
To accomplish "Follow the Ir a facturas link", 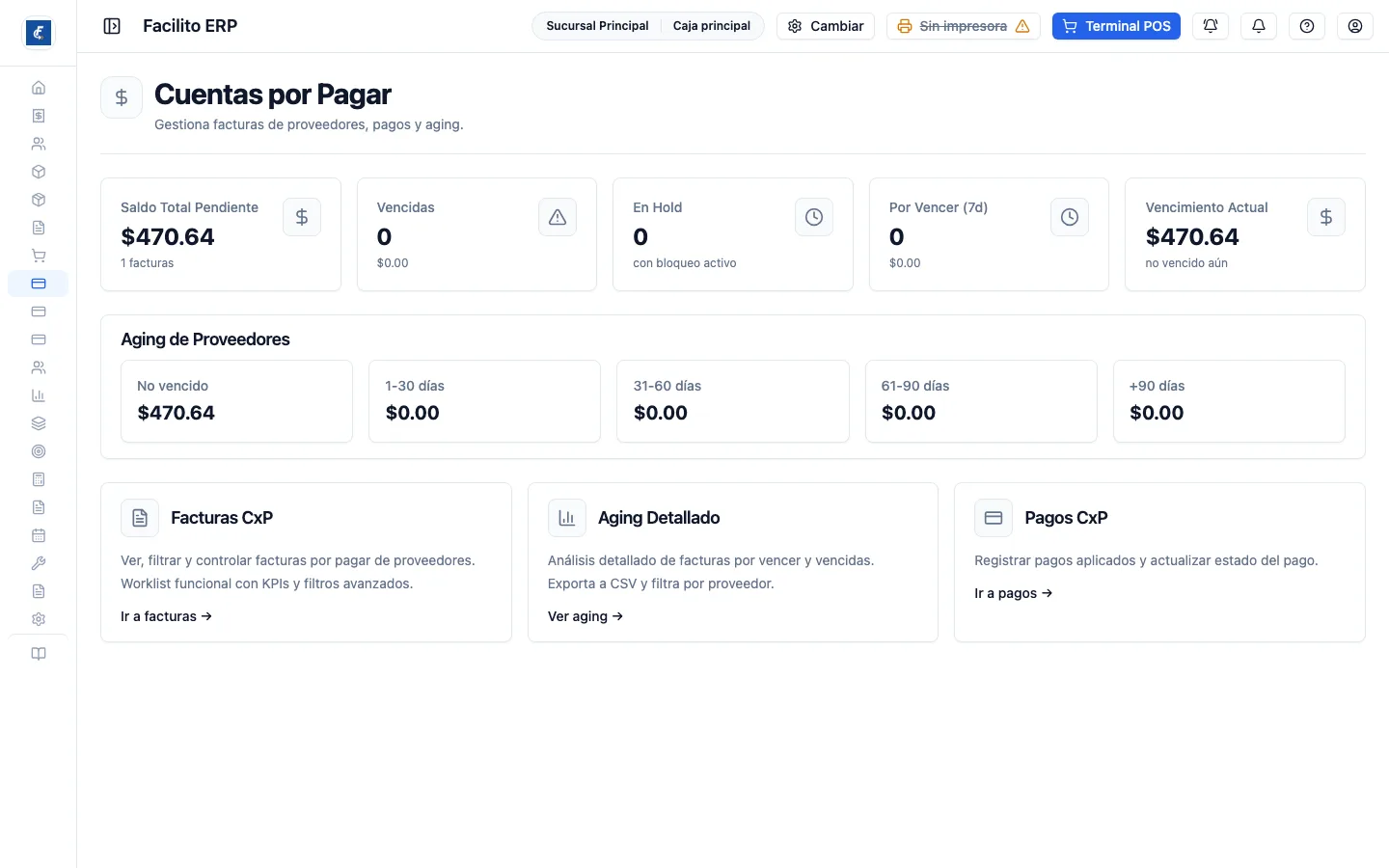I will click(166, 616).
